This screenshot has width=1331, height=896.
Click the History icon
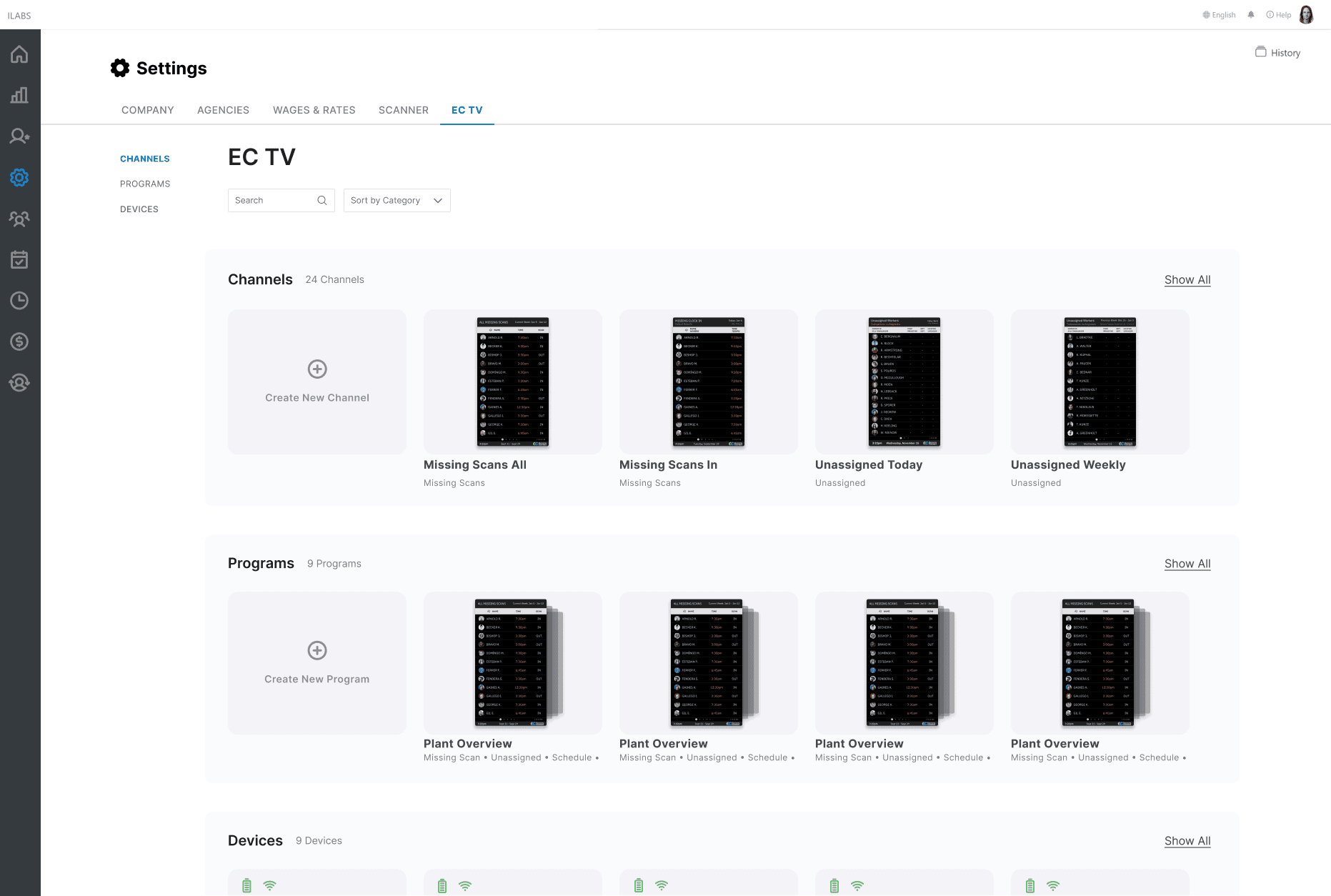pos(1261,52)
